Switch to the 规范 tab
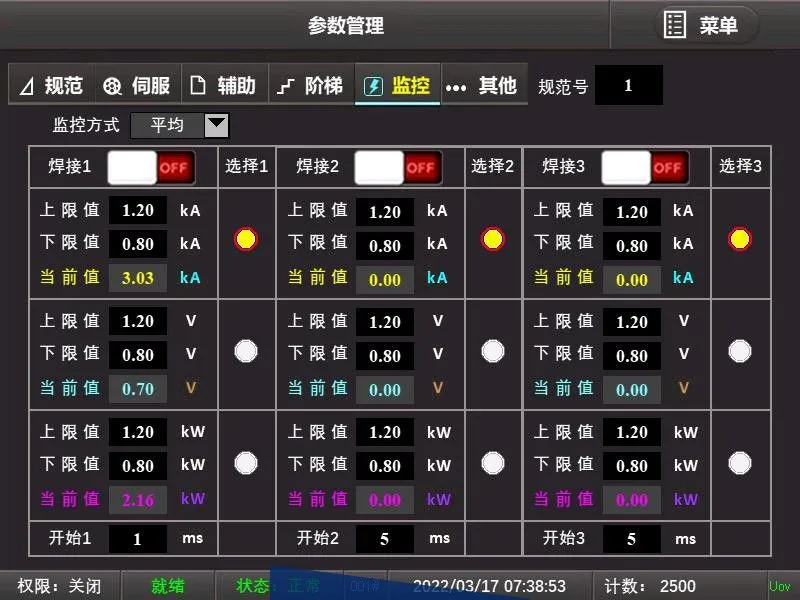The width and height of the screenshot is (800, 600). click(x=51, y=86)
